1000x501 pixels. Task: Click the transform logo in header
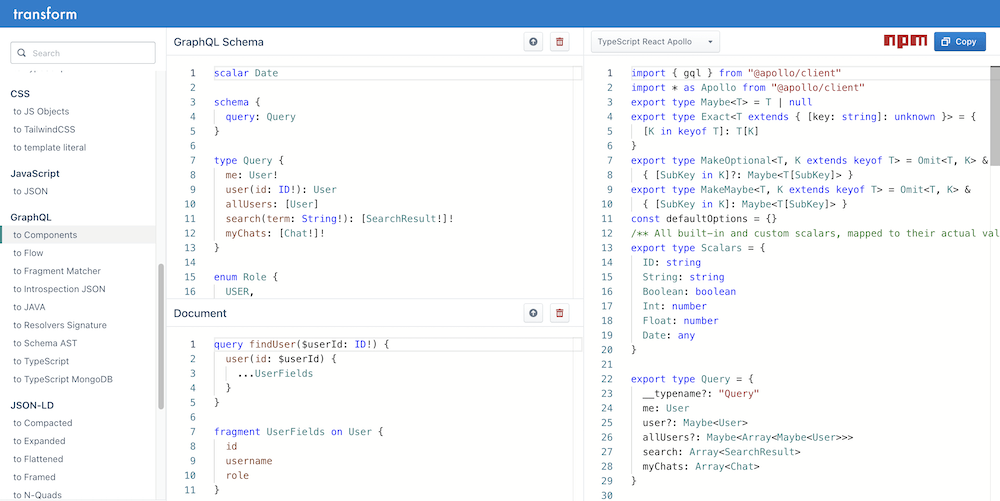click(45, 14)
